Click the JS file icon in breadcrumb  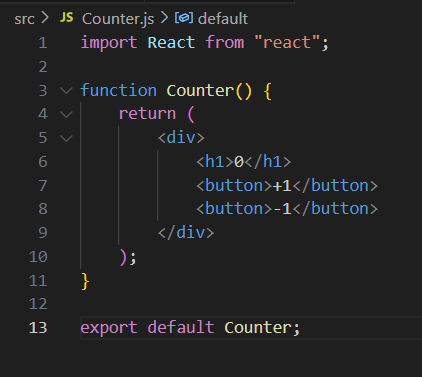click(x=67, y=18)
